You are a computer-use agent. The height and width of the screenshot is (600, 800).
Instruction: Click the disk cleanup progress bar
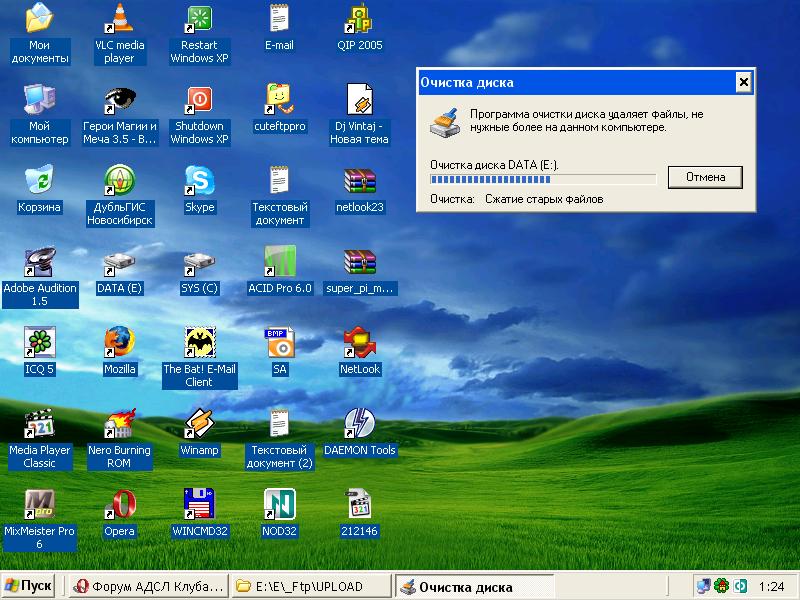coord(543,179)
